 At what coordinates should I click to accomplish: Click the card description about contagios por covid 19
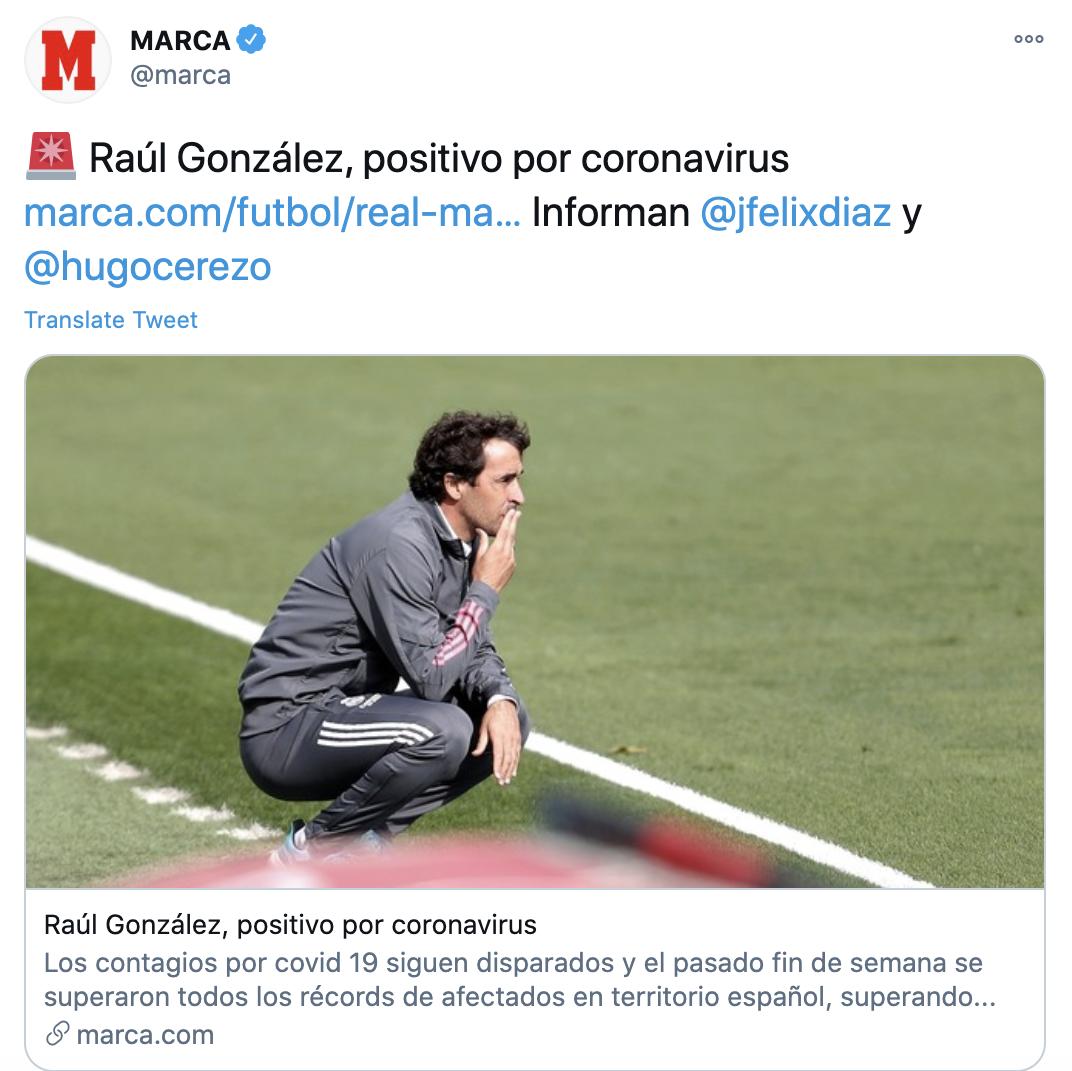[x=520, y=979]
